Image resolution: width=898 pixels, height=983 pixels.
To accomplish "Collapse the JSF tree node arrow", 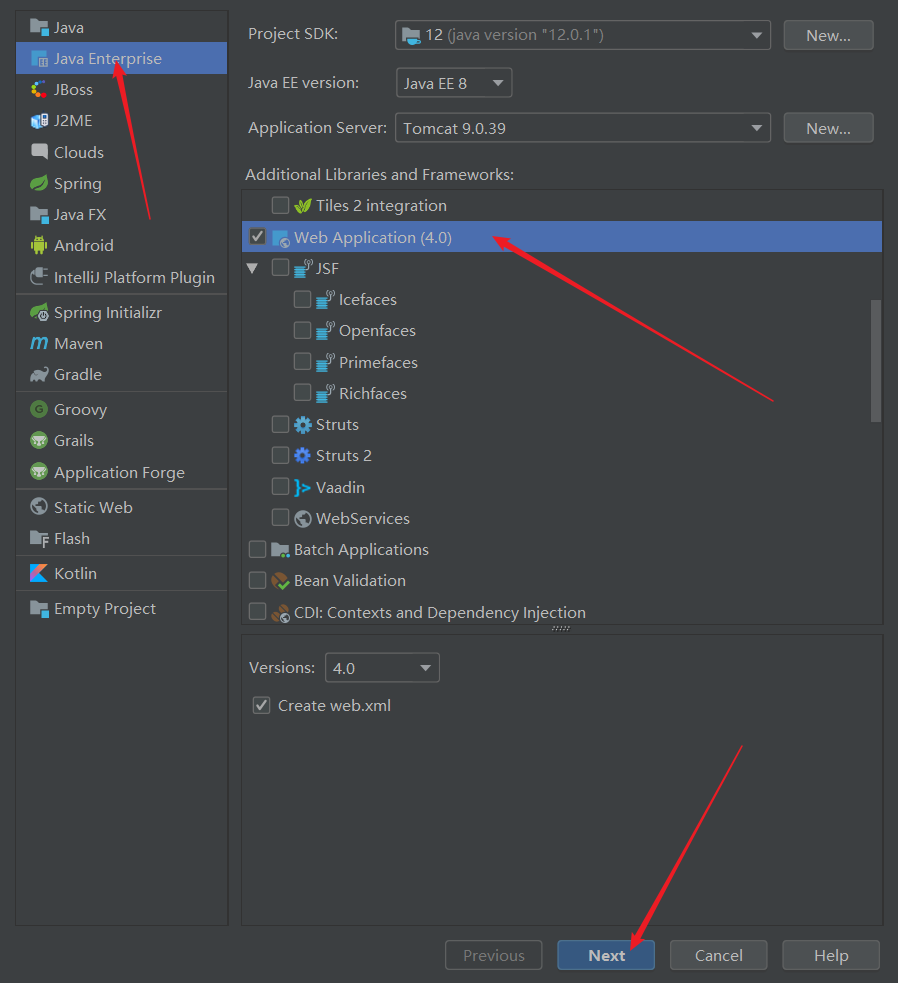I will 253,268.
